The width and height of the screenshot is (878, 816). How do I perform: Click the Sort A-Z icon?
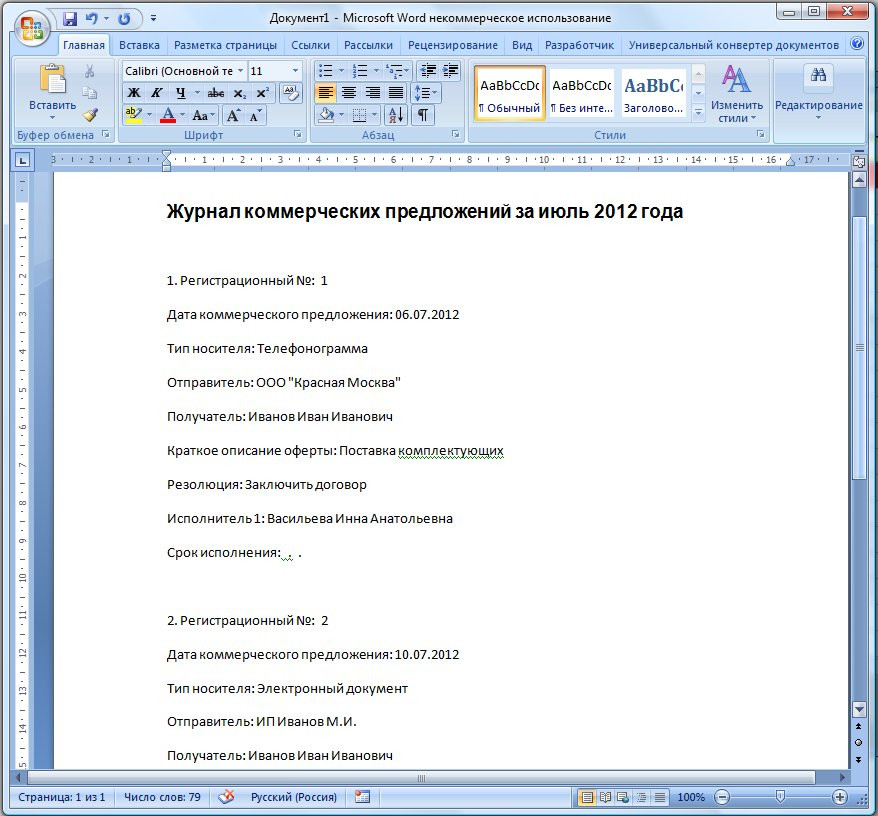(395, 115)
